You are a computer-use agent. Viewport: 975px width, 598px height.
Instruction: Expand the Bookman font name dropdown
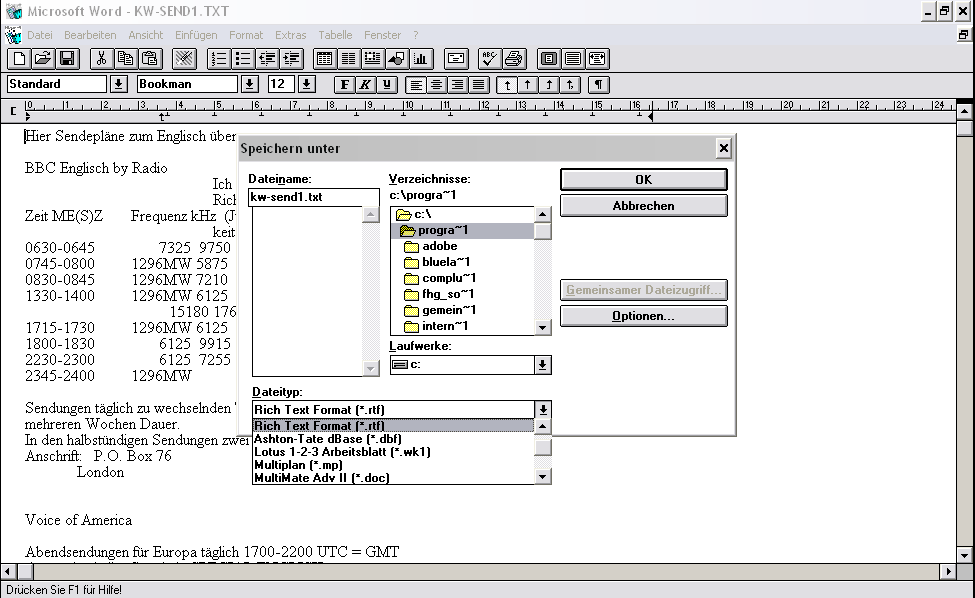(x=250, y=85)
